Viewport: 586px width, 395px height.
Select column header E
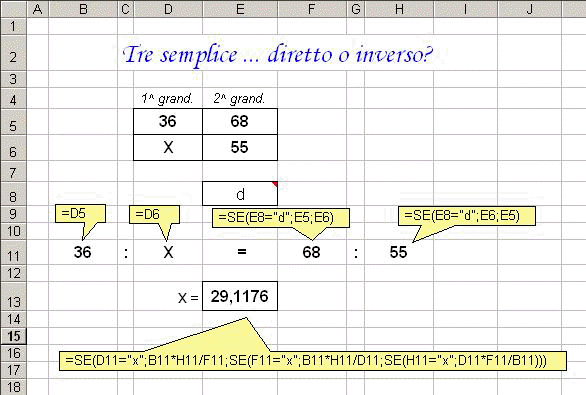pos(240,9)
